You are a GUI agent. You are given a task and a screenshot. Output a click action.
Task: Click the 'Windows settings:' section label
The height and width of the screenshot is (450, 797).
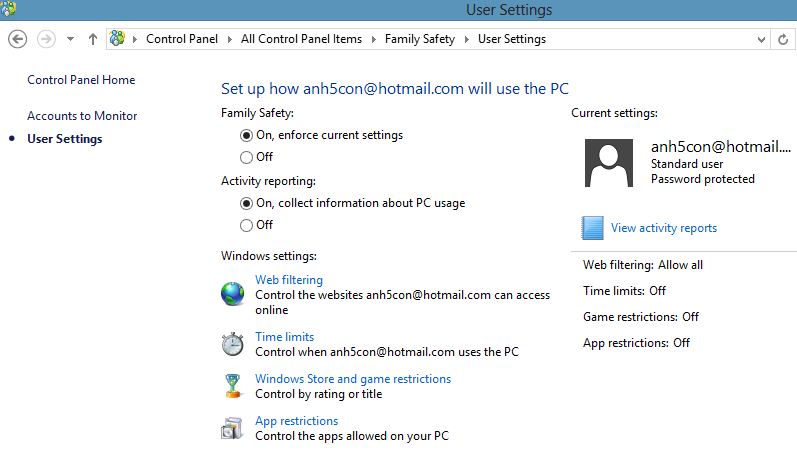click(269, 256)
